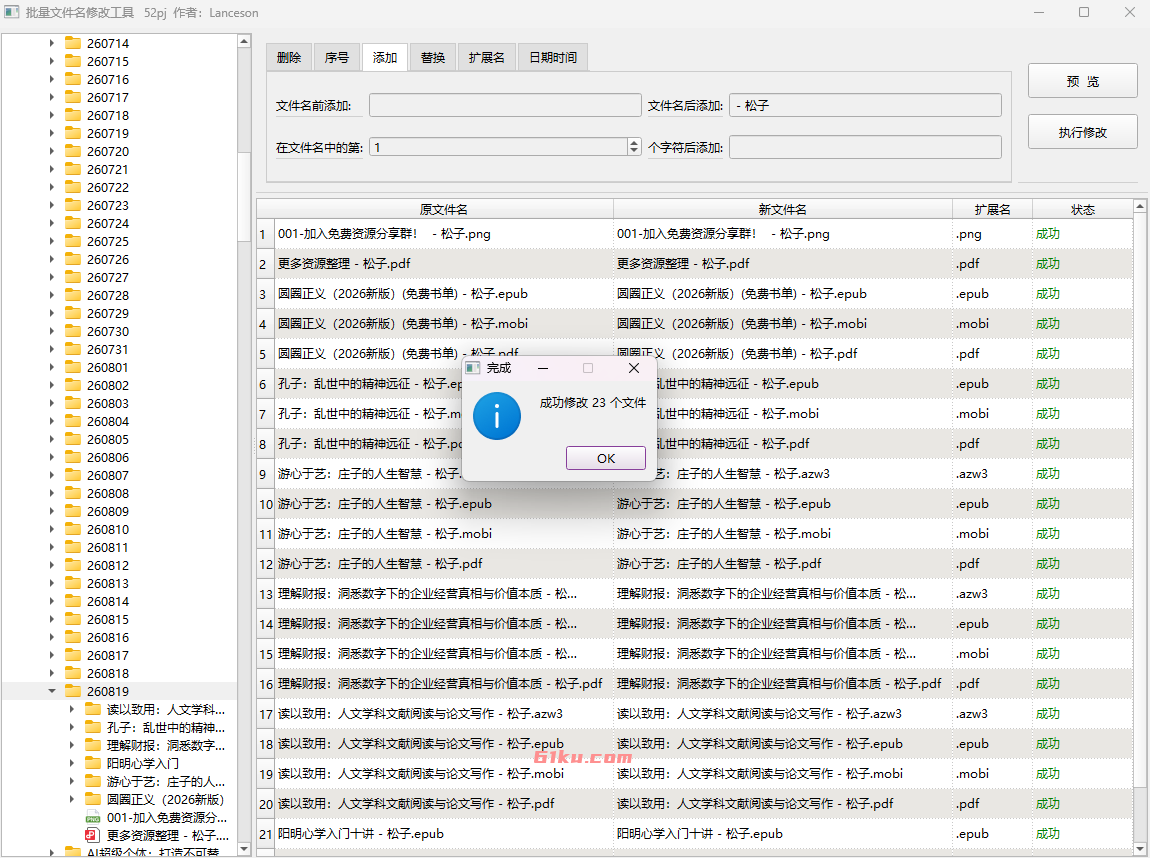
Task: Click row 12 new name 游心于艺 松子.pdf
Action: (x=783, y=564)
